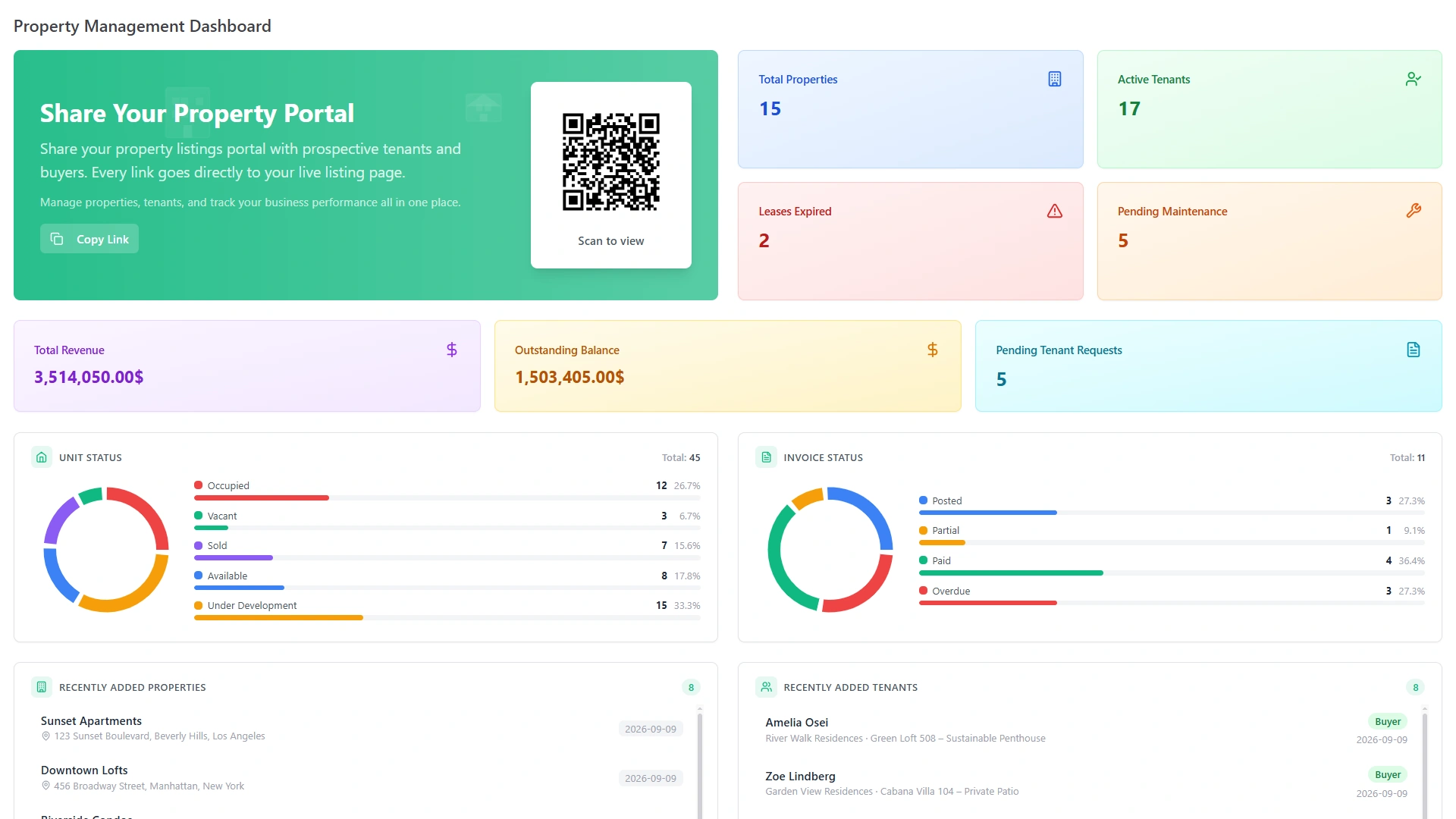Open the Total Properties card
Image resolution: width=1456 pixels, height=819 pixels.
pos(910,109)
